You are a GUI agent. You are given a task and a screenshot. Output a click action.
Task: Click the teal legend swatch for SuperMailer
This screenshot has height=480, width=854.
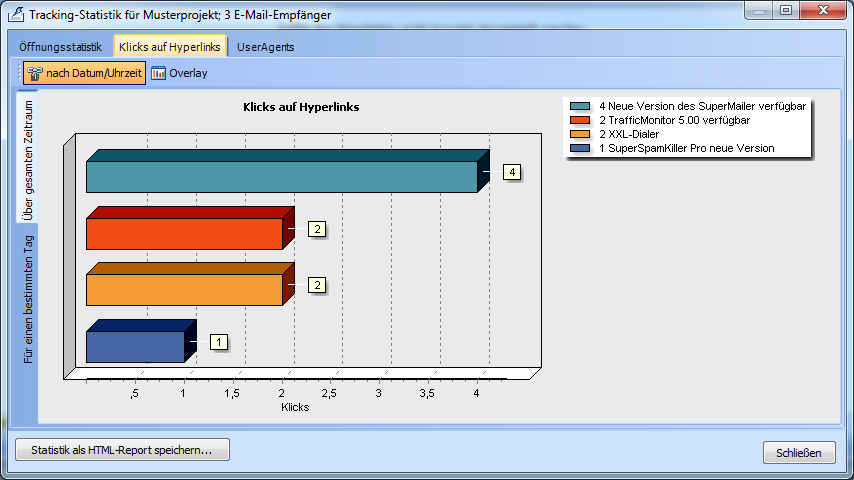coord(580,106)
